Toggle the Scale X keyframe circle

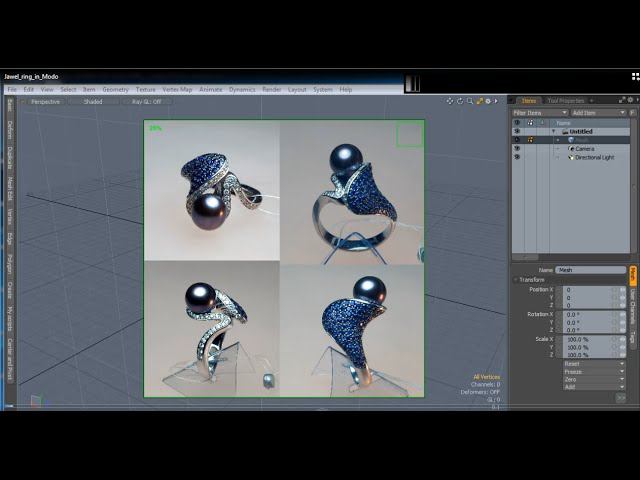pyautogui.click(x=615, y=339)
